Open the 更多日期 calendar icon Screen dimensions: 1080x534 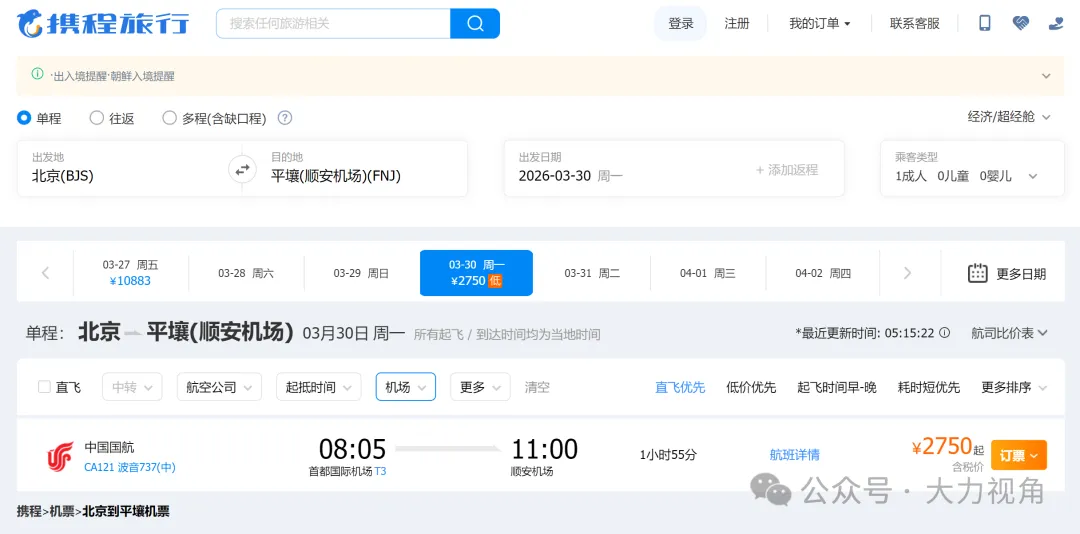click(977, 273)
